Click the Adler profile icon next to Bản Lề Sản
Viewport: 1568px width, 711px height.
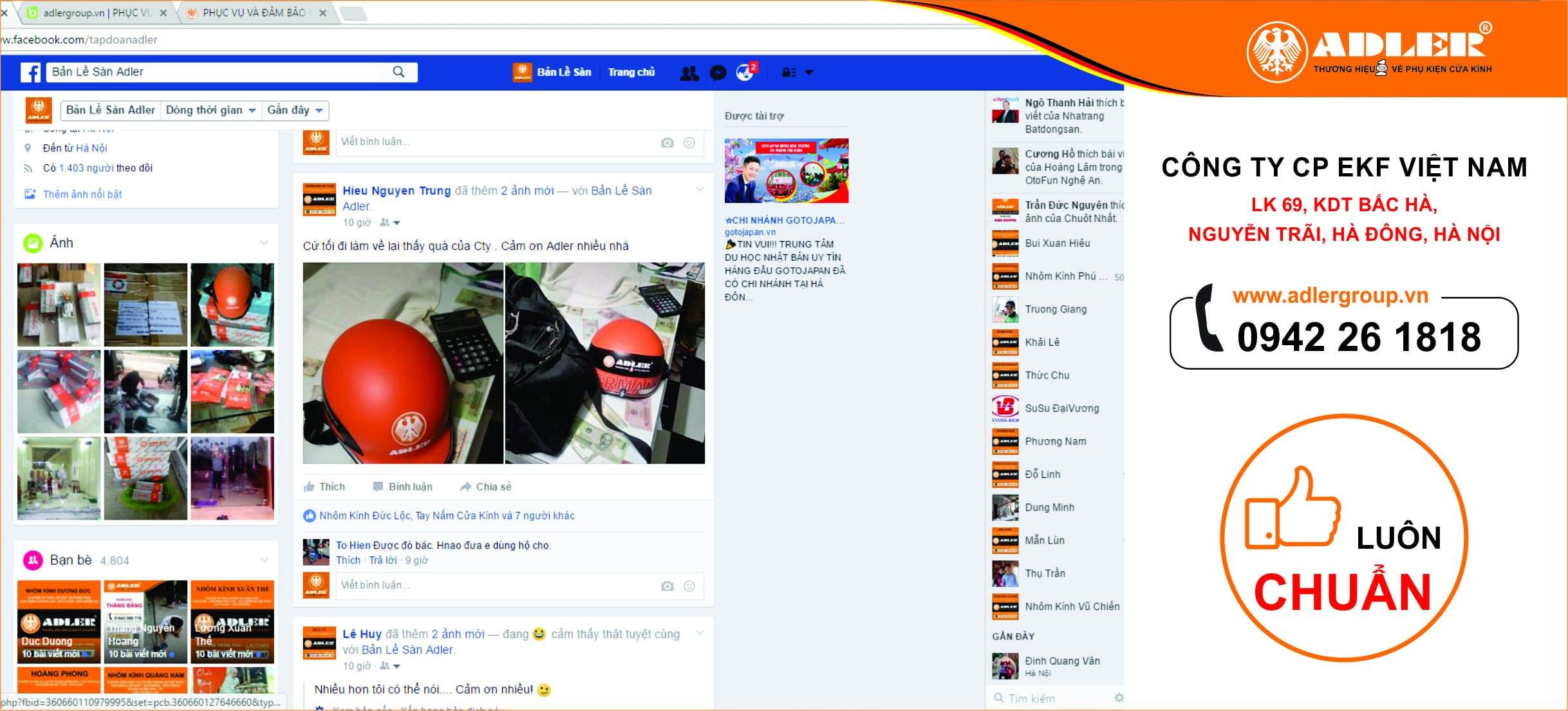pyautogui.click(x=522, y=72)
